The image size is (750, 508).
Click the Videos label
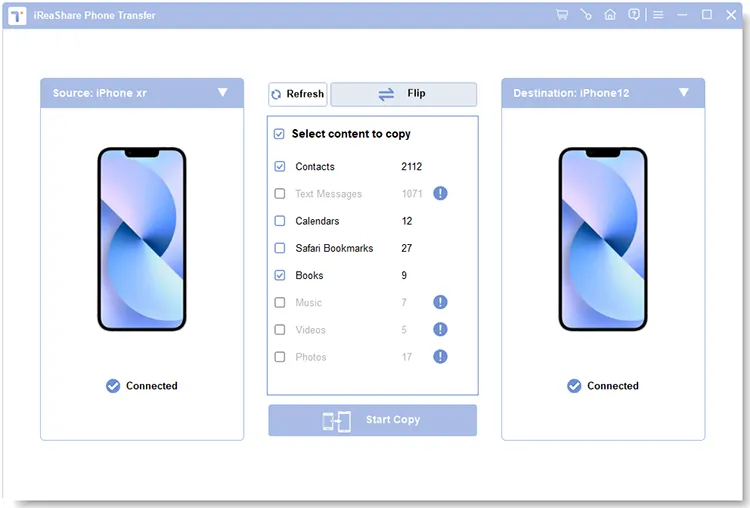pyautogui.click(x=310, y=330)
